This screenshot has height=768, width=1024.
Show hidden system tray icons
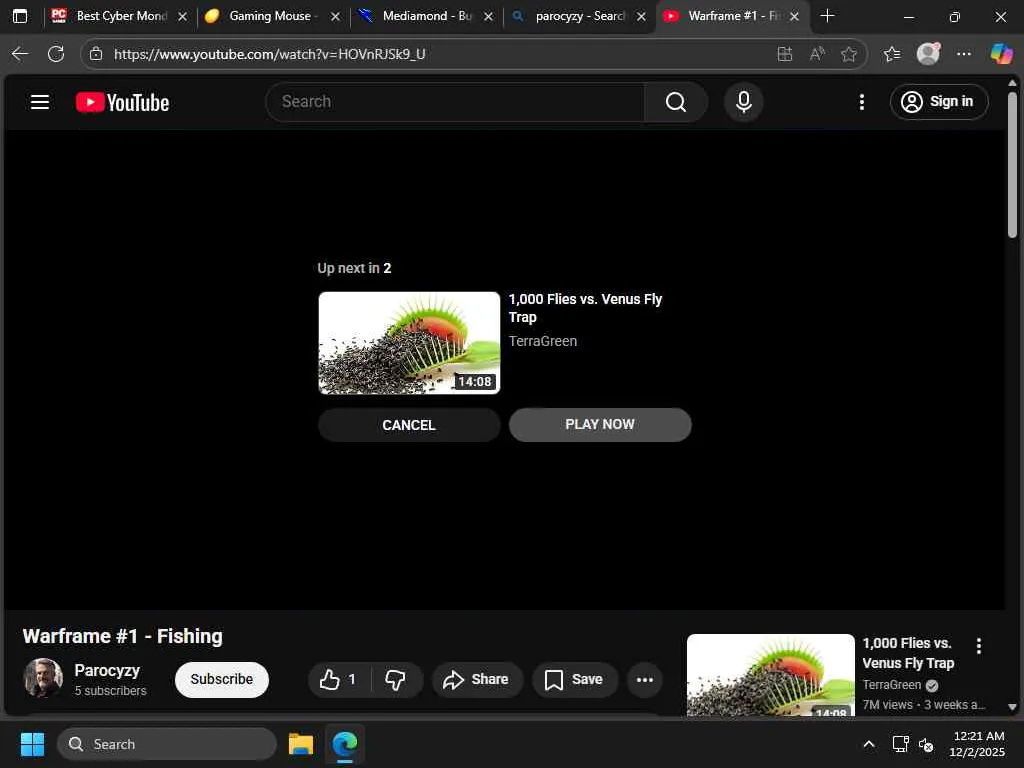pos(869,744)
